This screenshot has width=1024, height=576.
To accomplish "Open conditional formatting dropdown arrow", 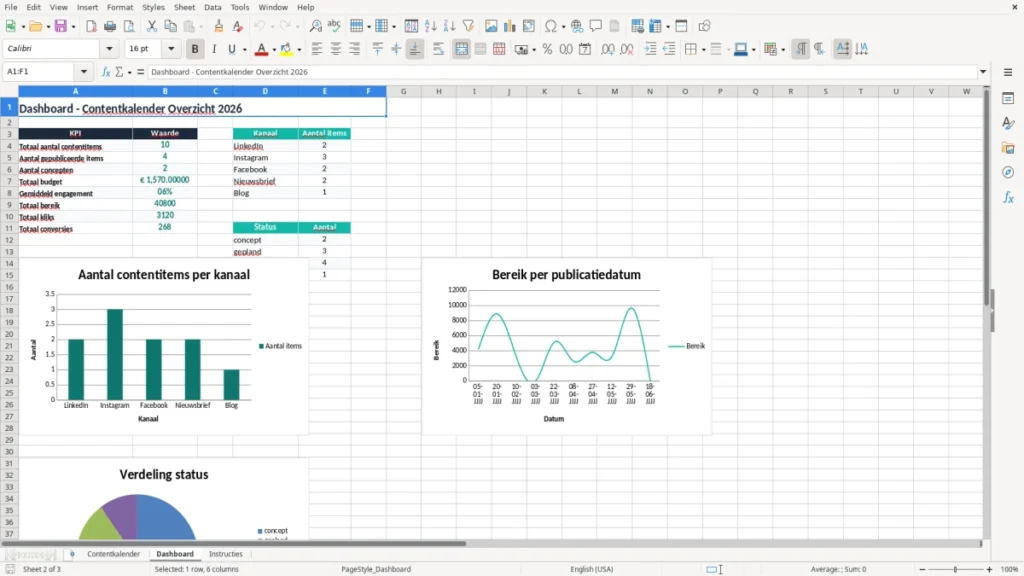I will click(782, 50).
